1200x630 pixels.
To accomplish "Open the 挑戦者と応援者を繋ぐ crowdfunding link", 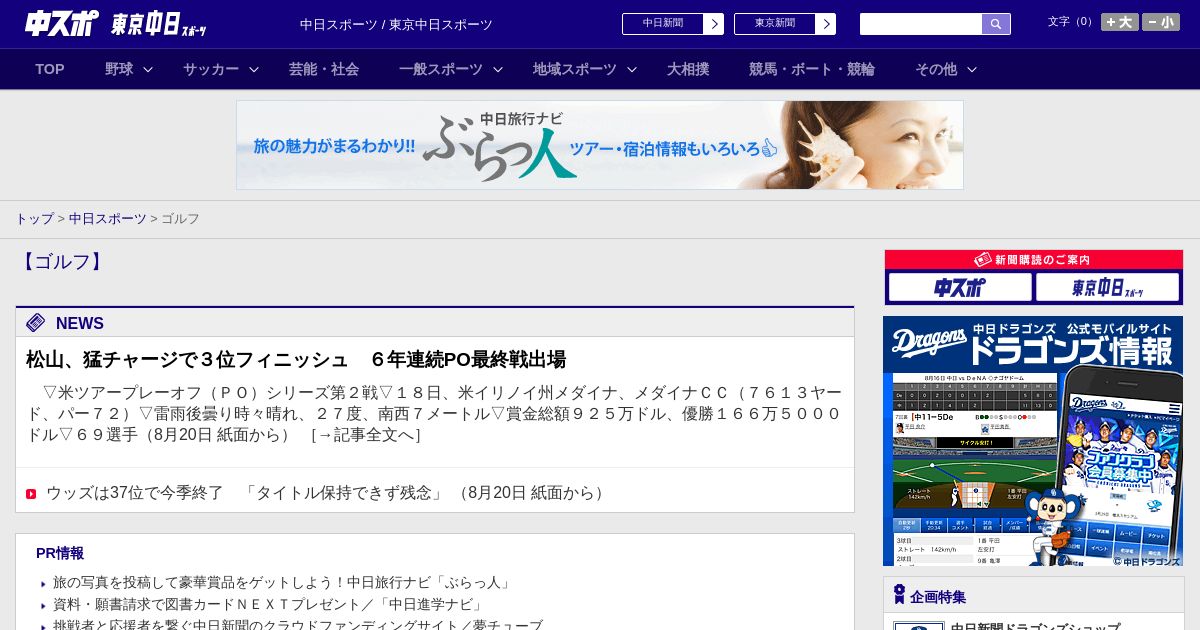I will (x=298, y=625).
